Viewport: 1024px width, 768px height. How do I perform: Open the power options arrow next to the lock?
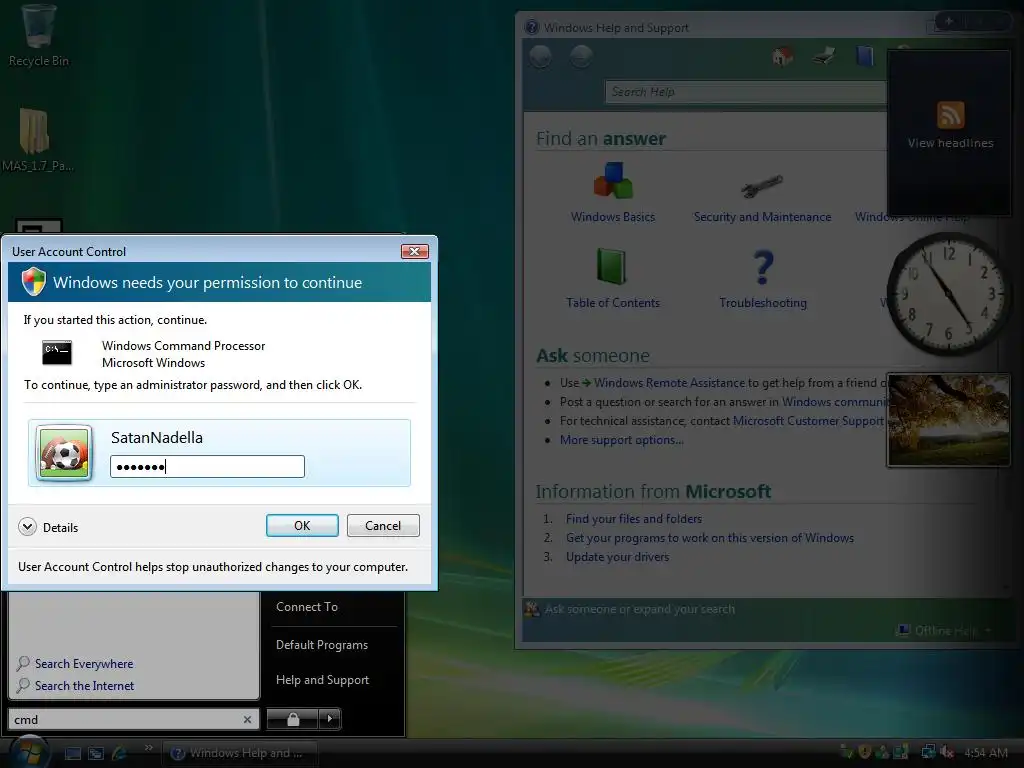coord(330,719)
